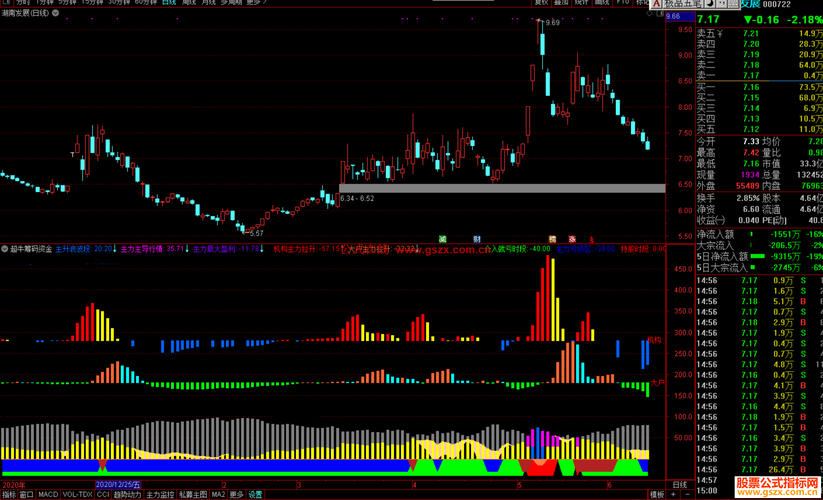Click the 模板 template button
The height and width of the screenshot is (500, 823).
[657, 495]
